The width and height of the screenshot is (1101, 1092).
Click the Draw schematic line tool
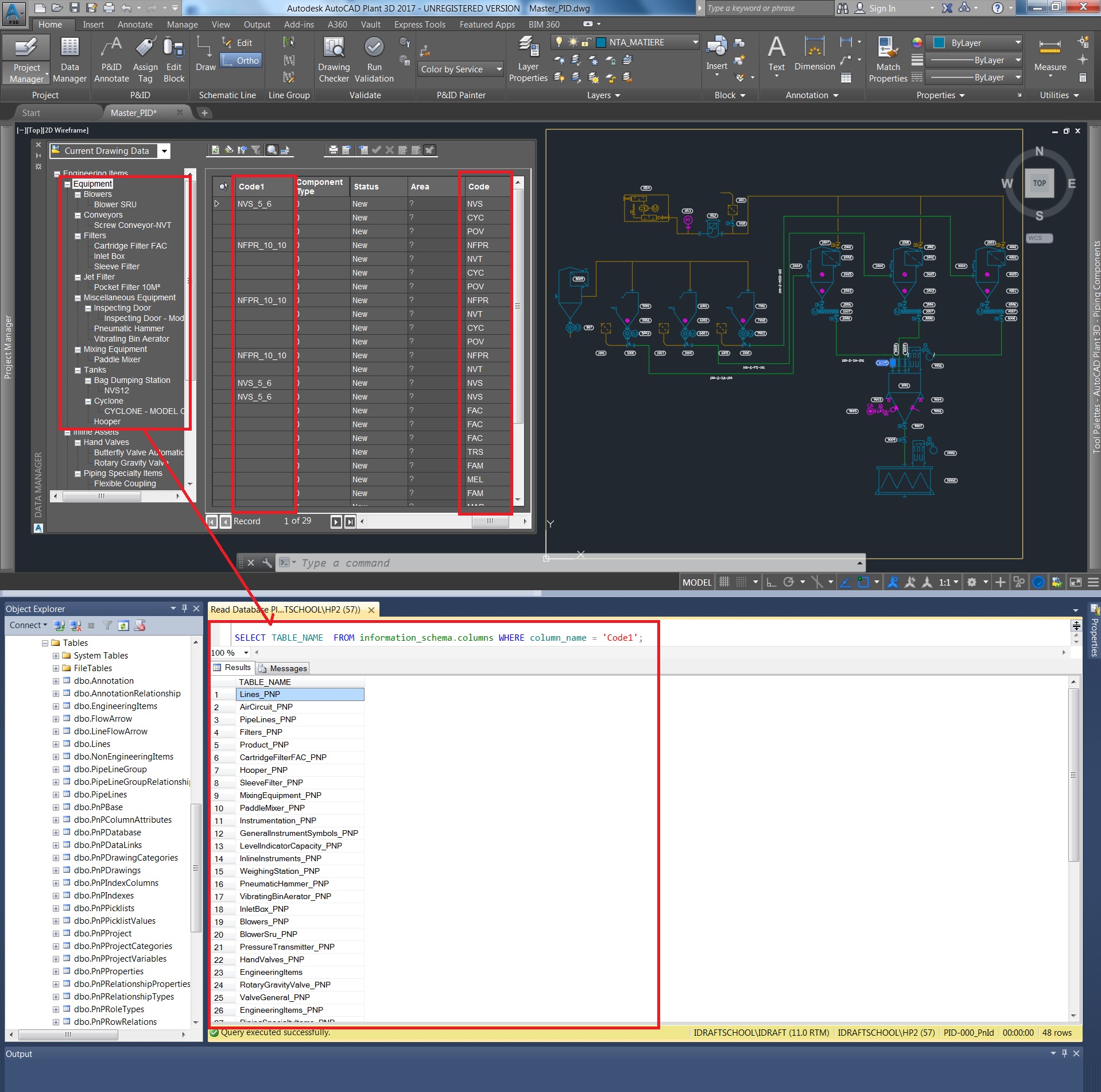pos(206,54)
